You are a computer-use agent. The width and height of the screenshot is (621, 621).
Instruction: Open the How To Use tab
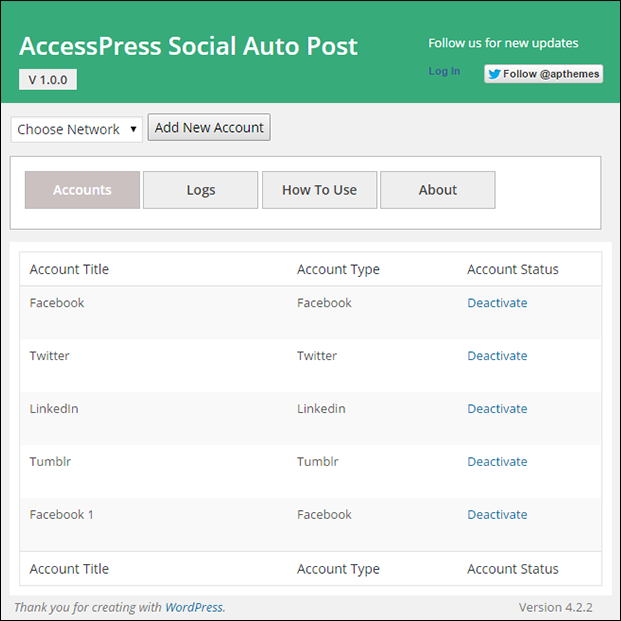pos(320,190)
